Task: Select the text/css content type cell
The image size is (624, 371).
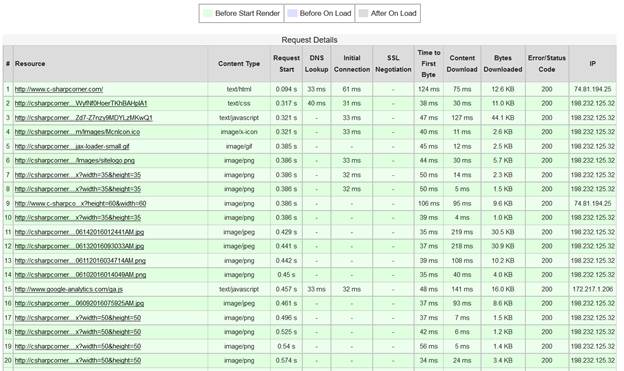Action: tap(239, 103)
